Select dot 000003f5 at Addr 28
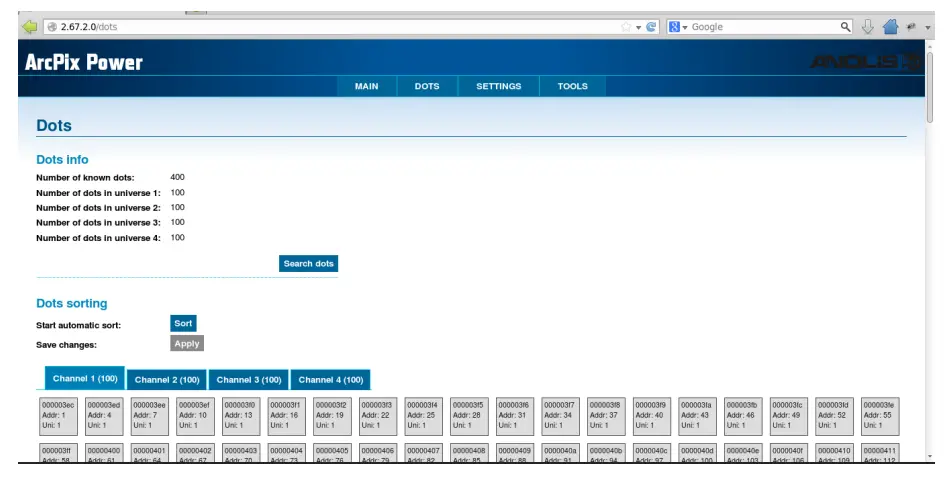The width and height of the screenshot is (947, 481). click(x=469, y=416)
